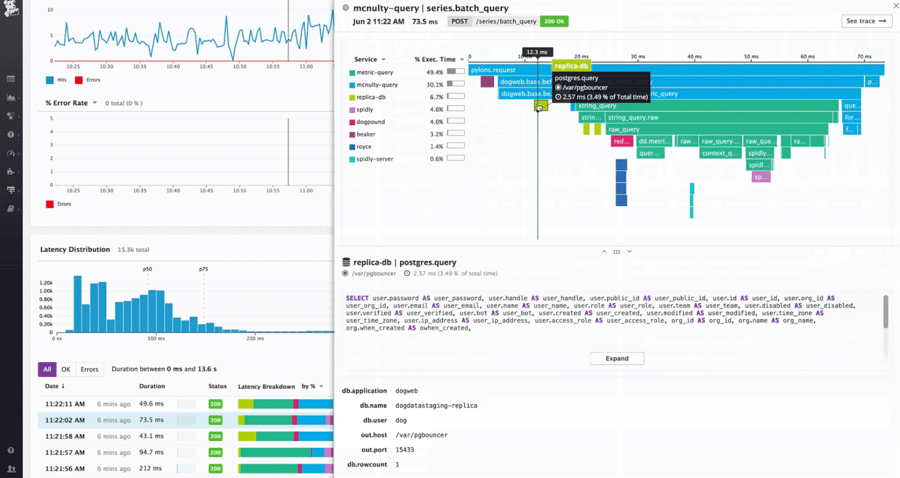Select the replica-db lime color swatch
This screenshot has width=900, height=478.
[352, 98]
